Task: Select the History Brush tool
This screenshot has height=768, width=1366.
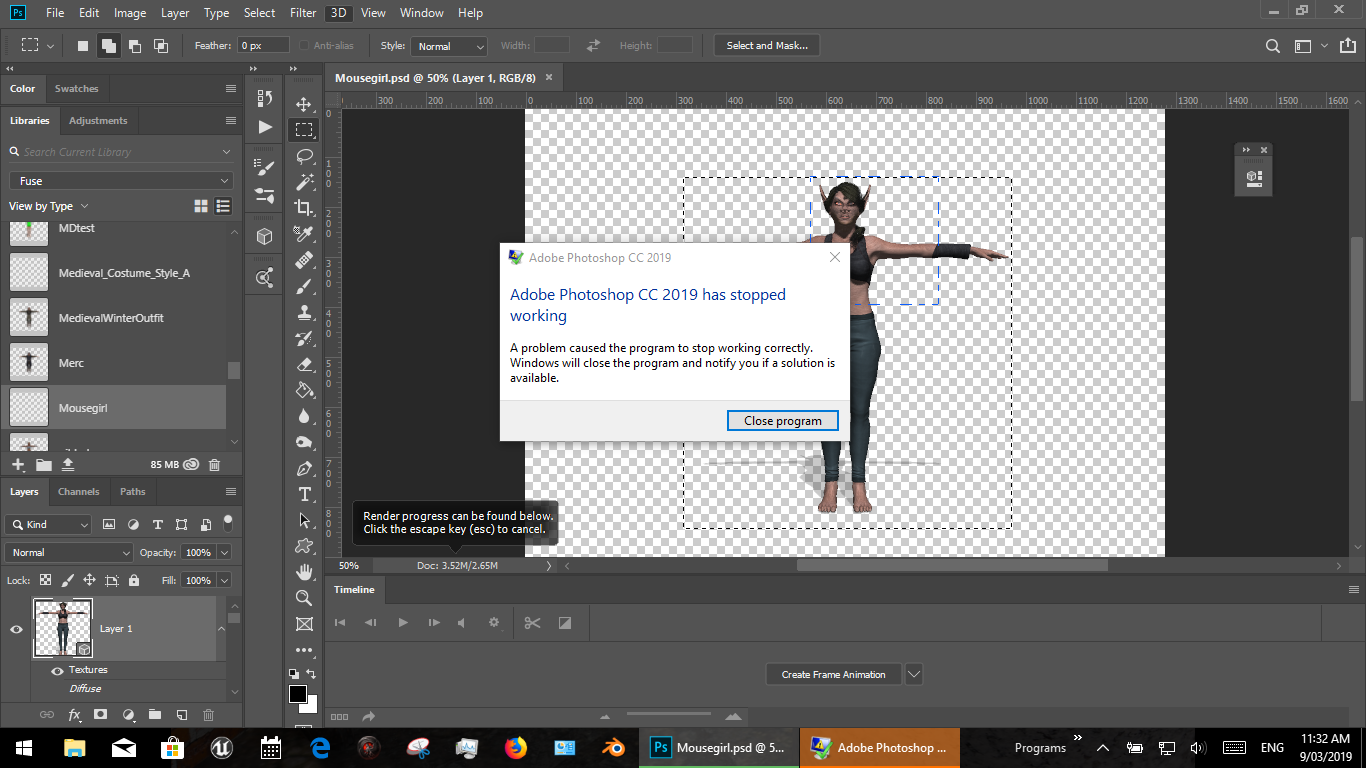Action: click(x=304, y=338)
